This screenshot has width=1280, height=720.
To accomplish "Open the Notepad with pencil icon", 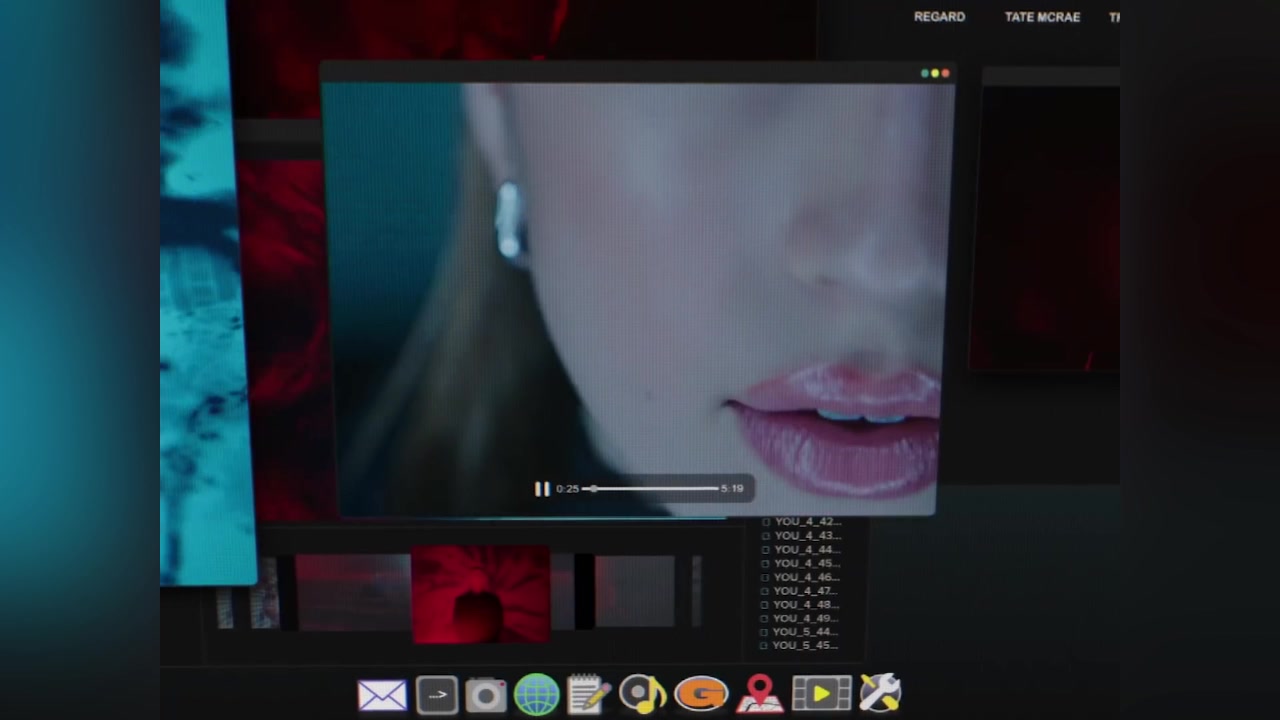I will pyautogui.click(x=588, y=694).
